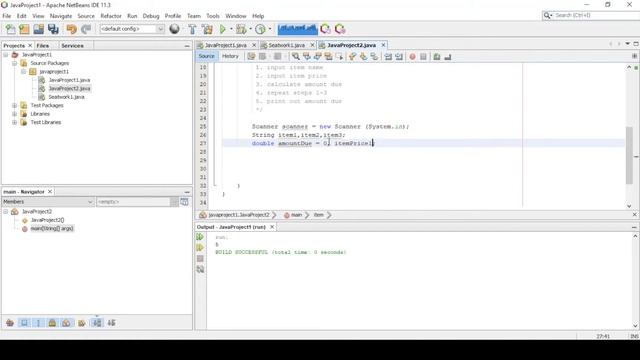
Task: Expand the Test Packages node
Action: click(15, 105)
